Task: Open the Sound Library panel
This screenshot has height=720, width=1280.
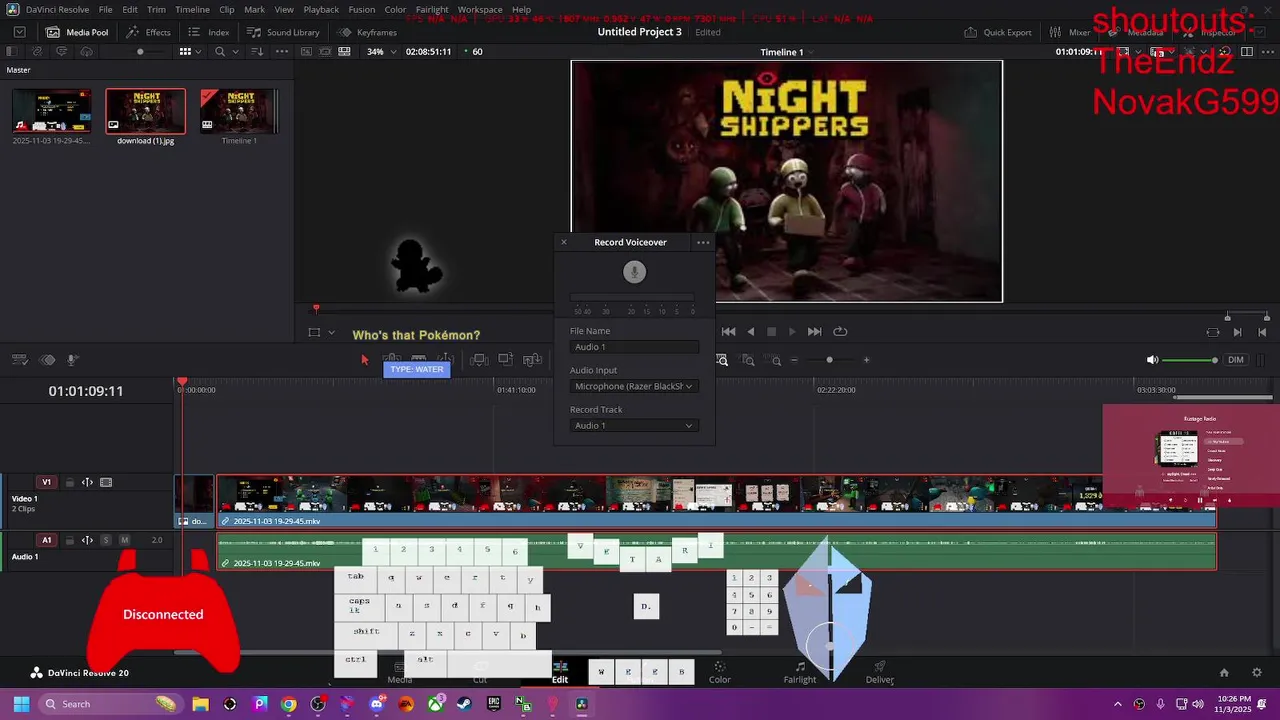Action: [283, 32]
